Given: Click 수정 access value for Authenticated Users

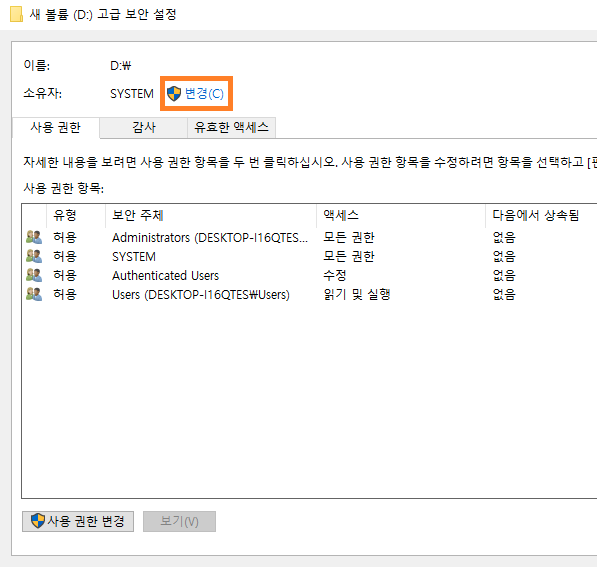Looking at the screenshot, I should tap(335, 275).
